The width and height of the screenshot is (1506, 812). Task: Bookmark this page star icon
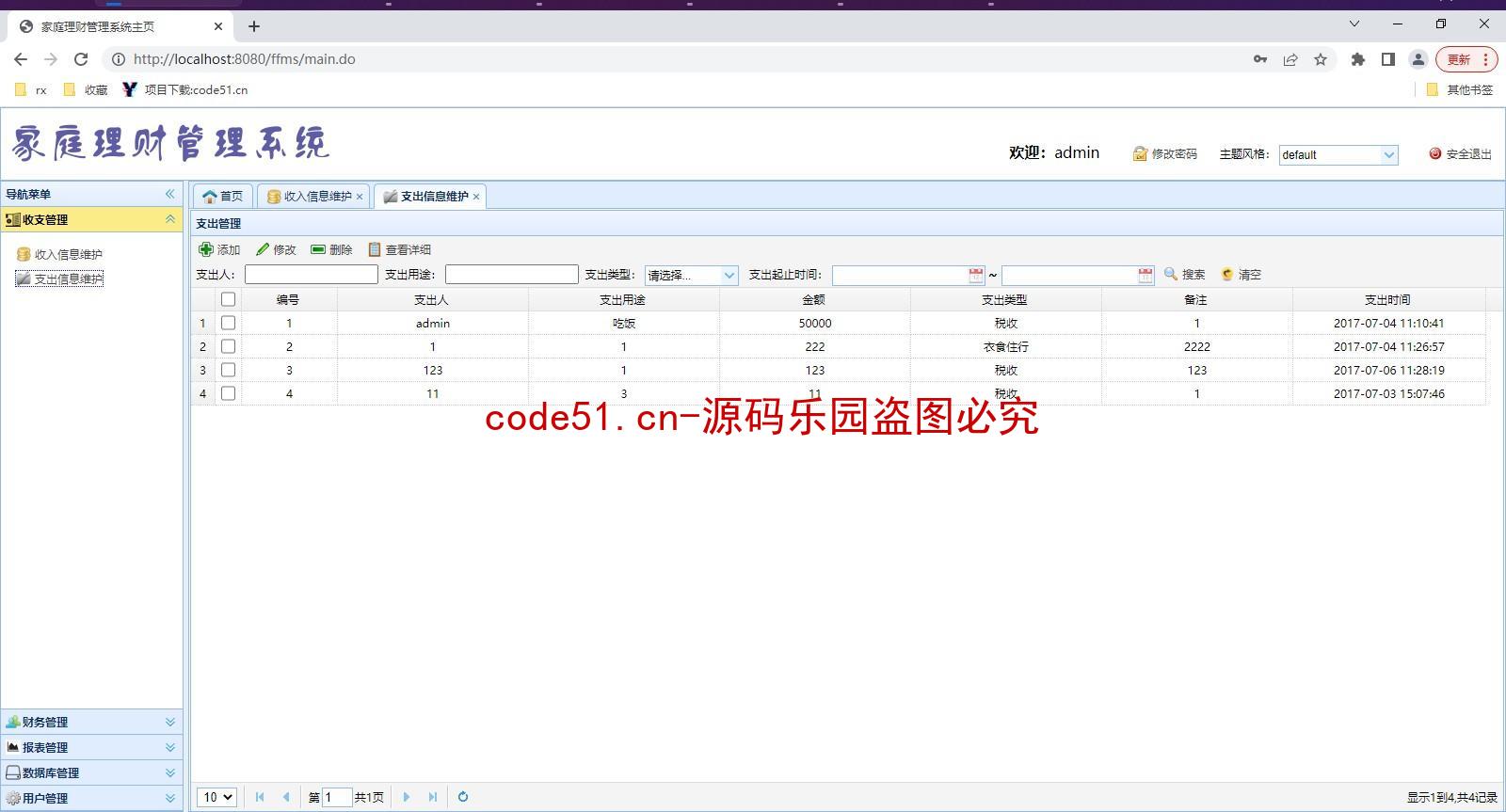coord(1321,59)
